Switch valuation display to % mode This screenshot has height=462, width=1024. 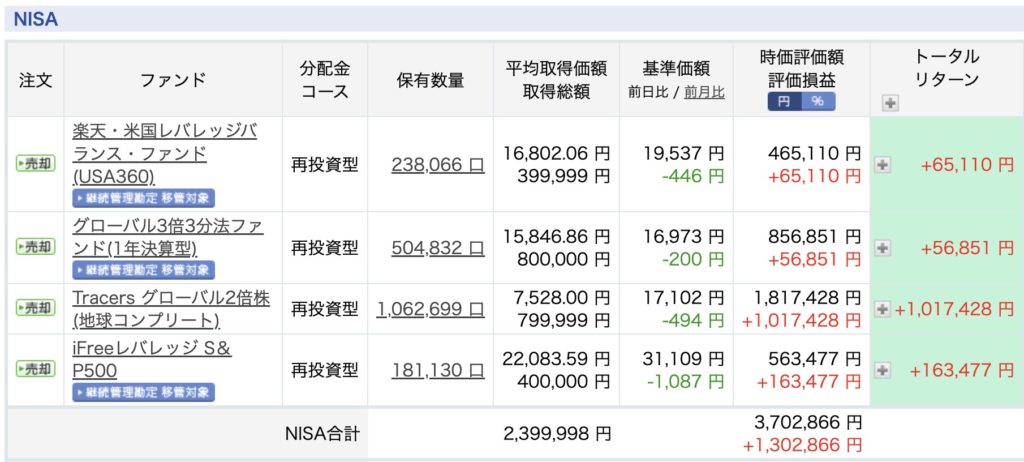click(817, 101)
